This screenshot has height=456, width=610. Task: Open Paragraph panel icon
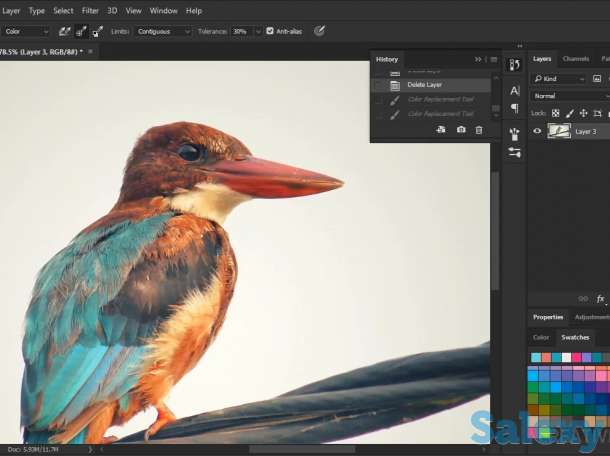514,108
